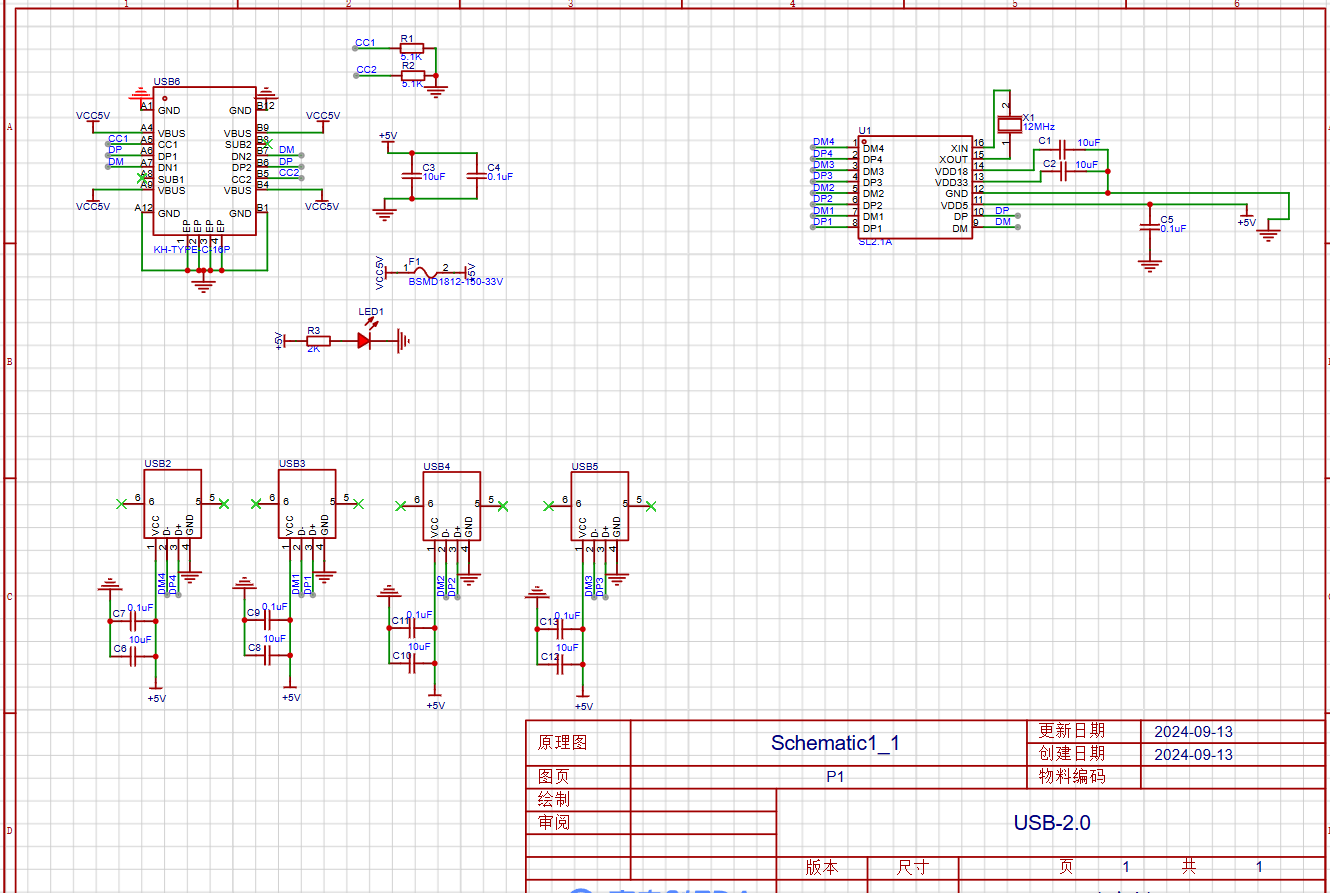This screenshot has height=893, width=1330.
Task: Click resistor R3 next to LED1
Action: 313,340
